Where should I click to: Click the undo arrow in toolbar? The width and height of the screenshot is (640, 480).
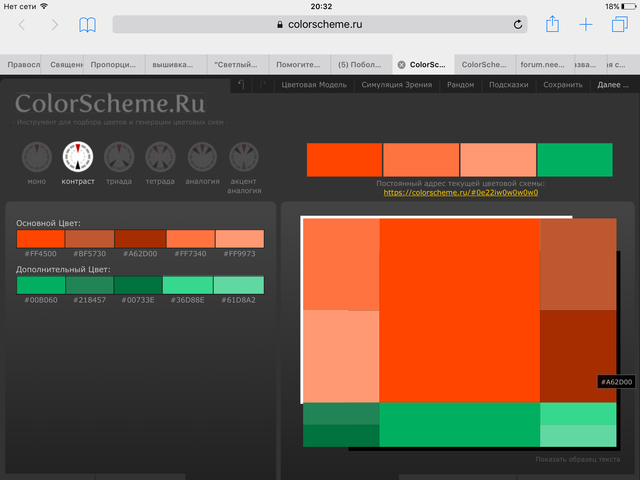coord(241,85)
